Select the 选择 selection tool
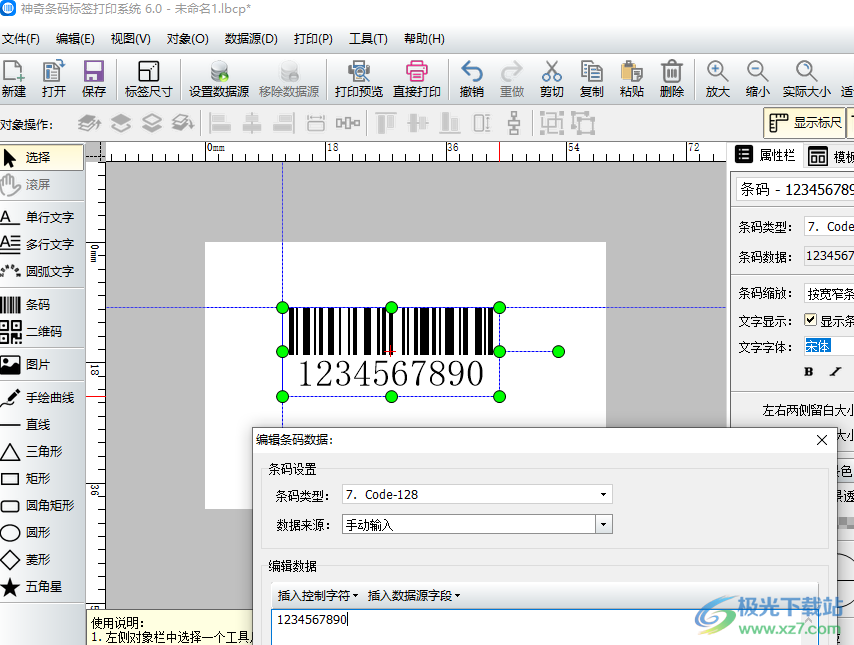This screenshot has width=854, height=645. (x=42, y=157)
